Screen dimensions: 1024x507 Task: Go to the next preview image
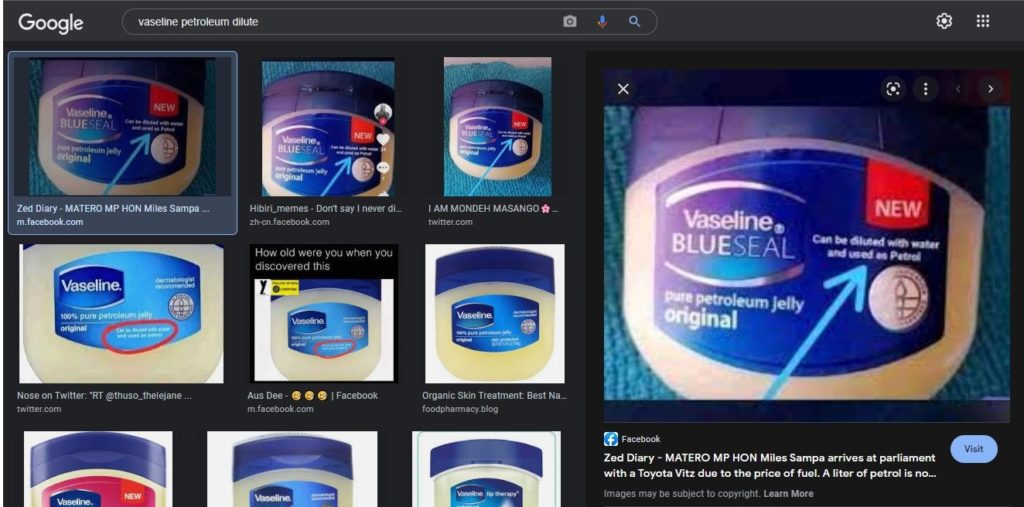[x=991, y=89]
